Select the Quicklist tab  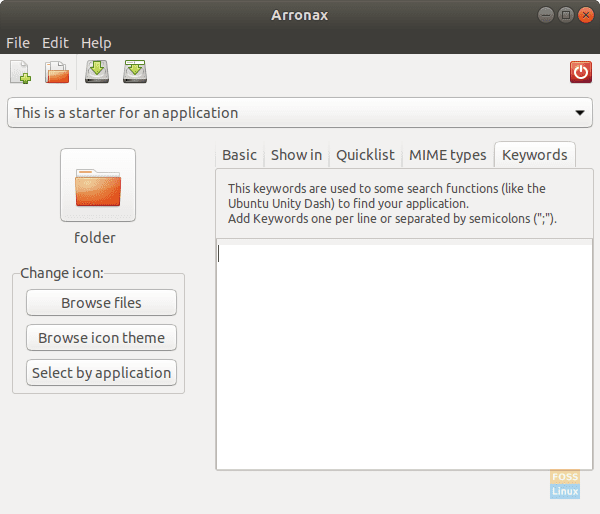[365, 155]
